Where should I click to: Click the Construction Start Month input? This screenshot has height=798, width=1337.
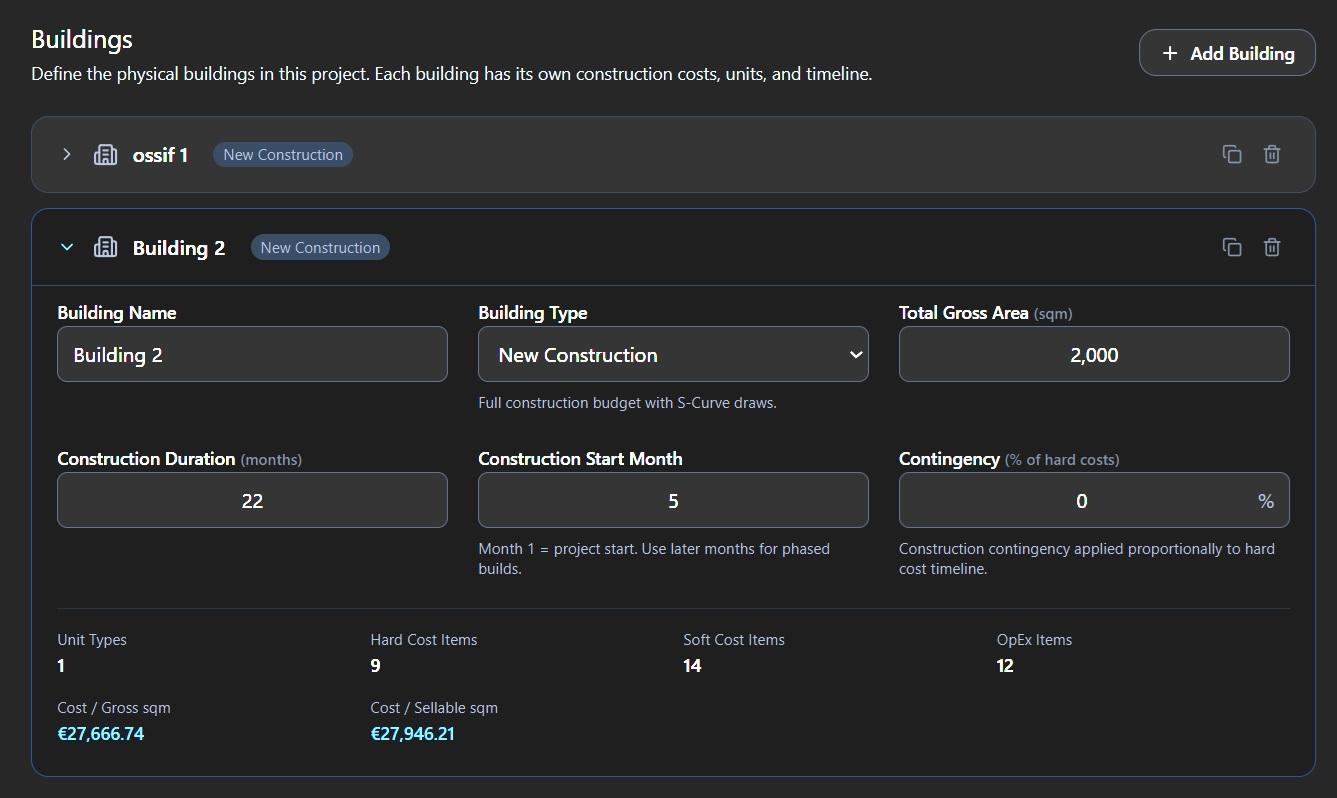[673, 500]
